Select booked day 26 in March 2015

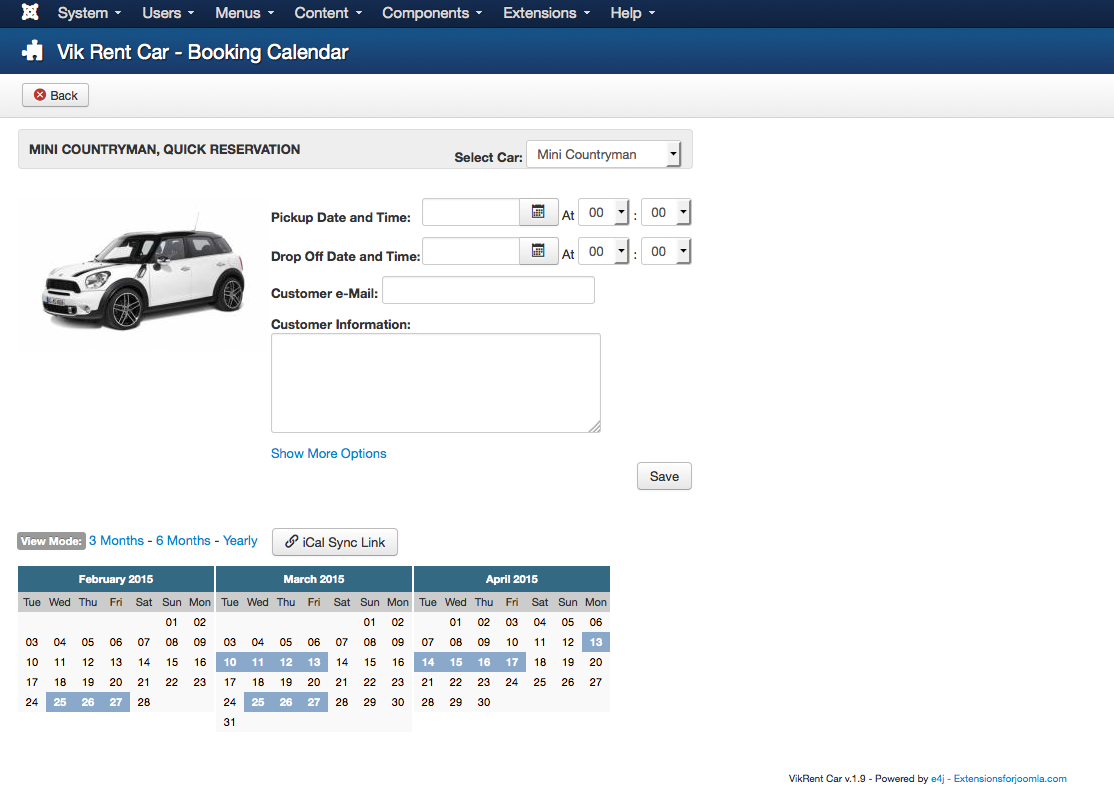point(286,702)
